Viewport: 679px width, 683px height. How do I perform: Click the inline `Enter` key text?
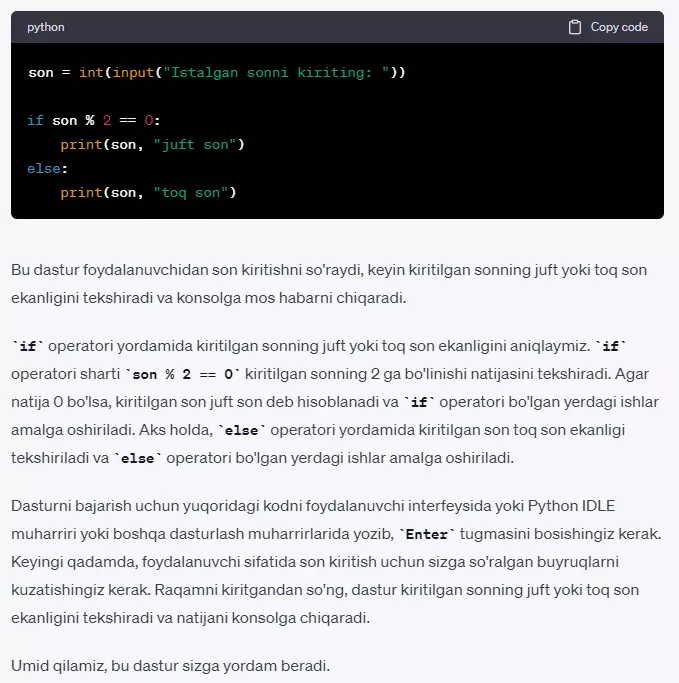click(x=426, y=534)
